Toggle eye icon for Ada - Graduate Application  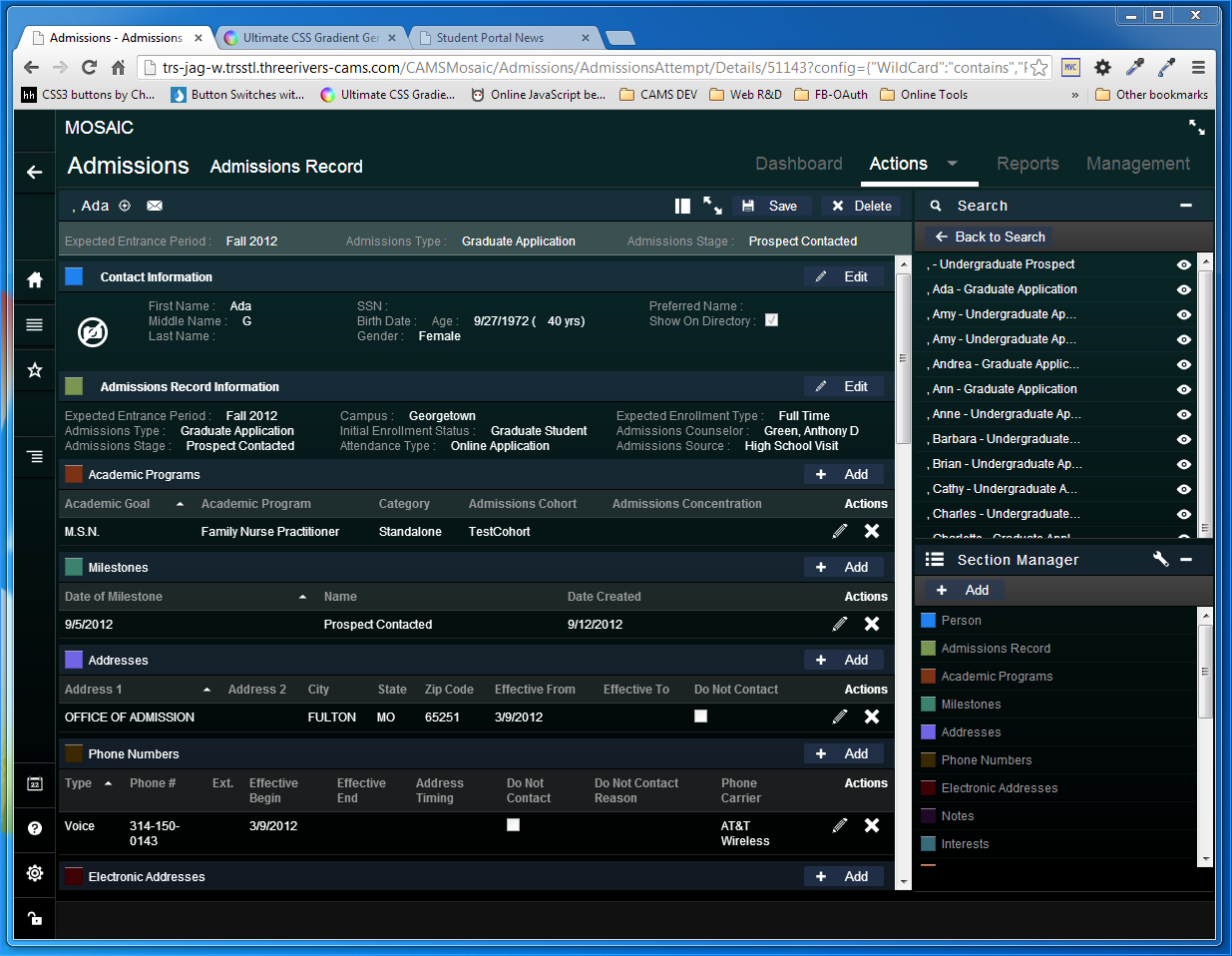(1183, 289)
